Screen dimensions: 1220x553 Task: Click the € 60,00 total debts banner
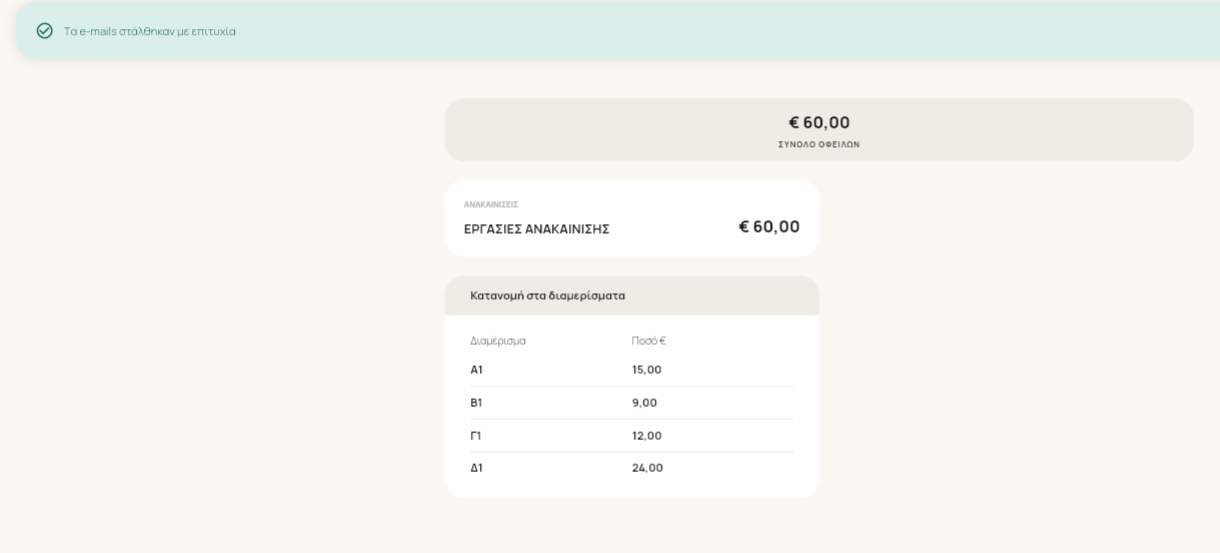tap(819, 130)
